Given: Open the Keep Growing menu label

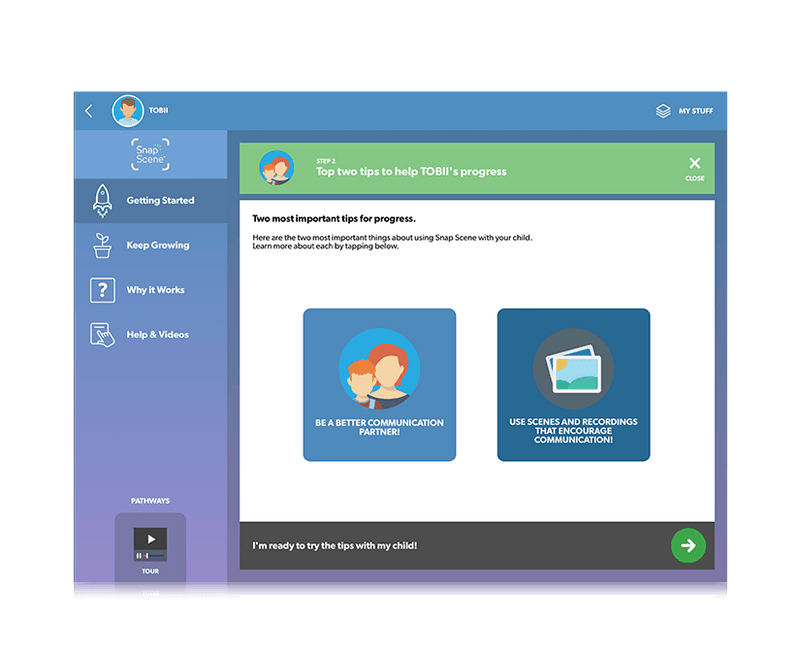Looking at the screenshot, I should point(158,245).
